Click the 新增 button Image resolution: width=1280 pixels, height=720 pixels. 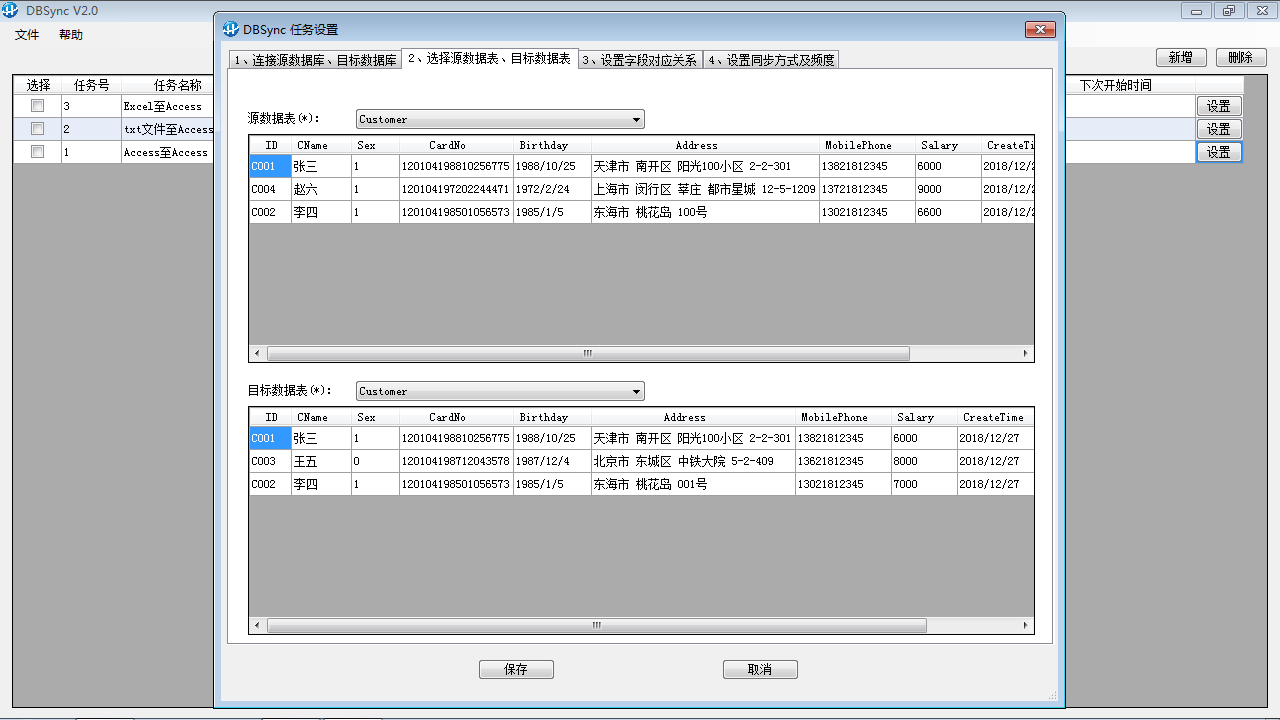click(x=1180, y=57)
